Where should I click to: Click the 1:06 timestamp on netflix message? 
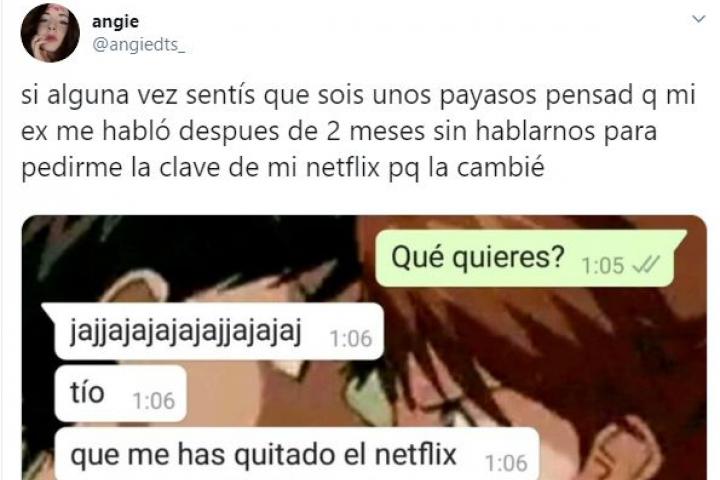point(506,463)
